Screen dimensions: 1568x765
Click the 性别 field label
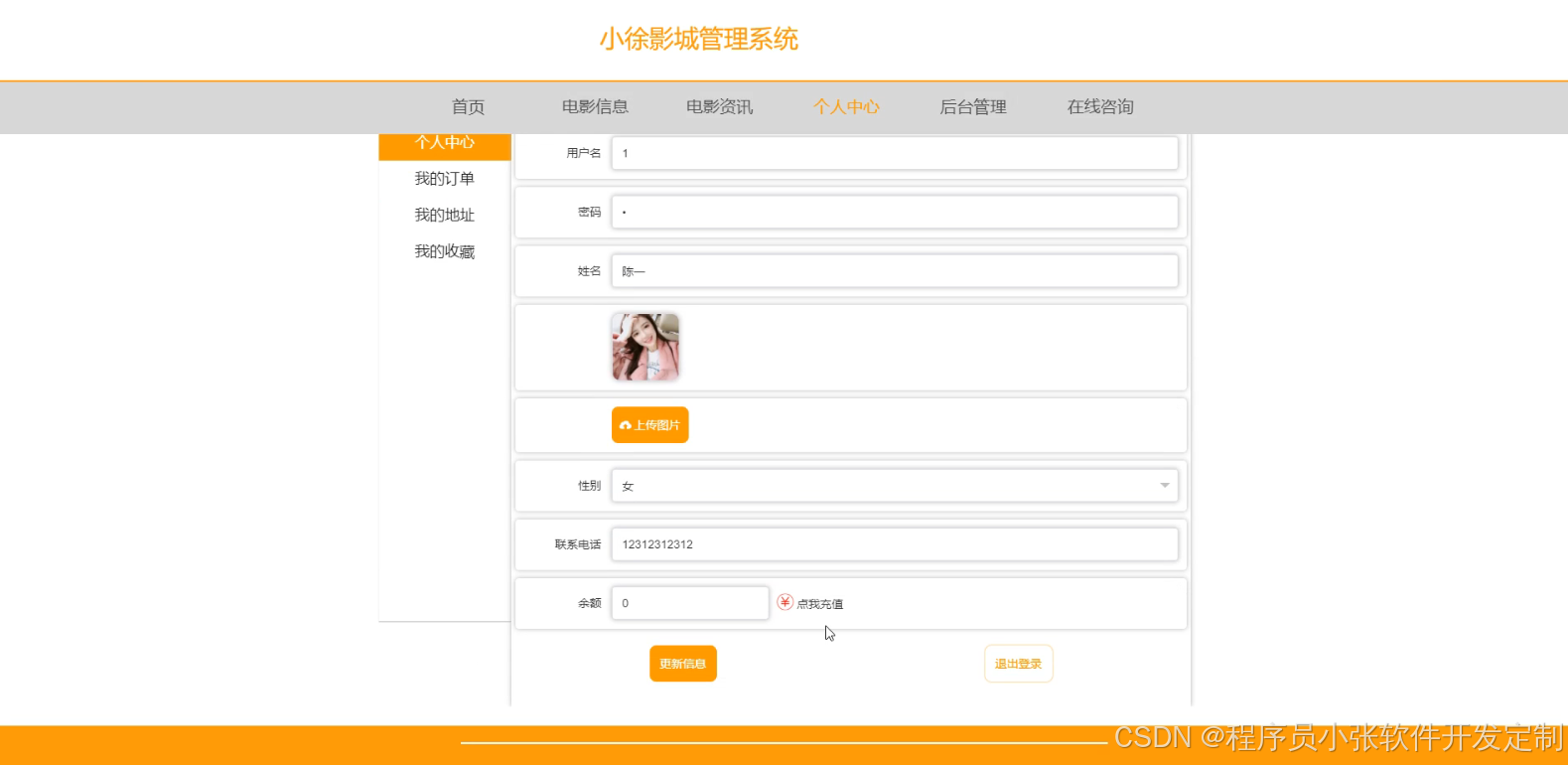click(x=590, y=486)
